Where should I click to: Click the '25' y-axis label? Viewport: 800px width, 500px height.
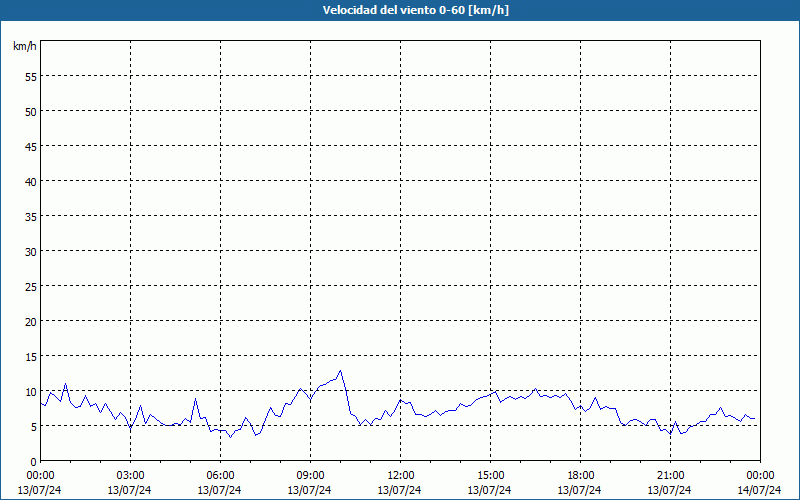point(31,286)
